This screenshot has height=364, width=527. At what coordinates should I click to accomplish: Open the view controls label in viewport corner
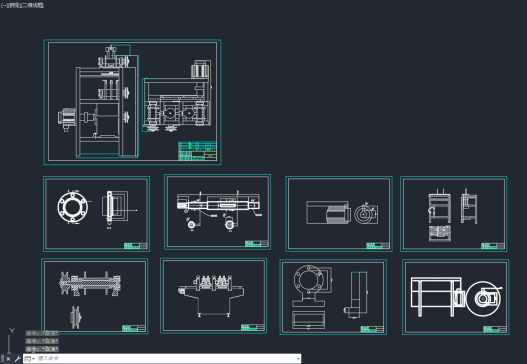click(x=12, y=5)
